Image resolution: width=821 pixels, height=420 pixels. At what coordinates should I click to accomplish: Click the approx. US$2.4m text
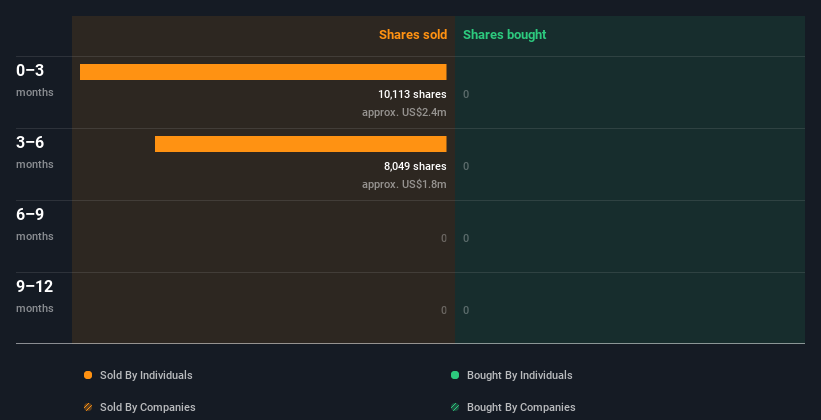[x=404, y=112]
